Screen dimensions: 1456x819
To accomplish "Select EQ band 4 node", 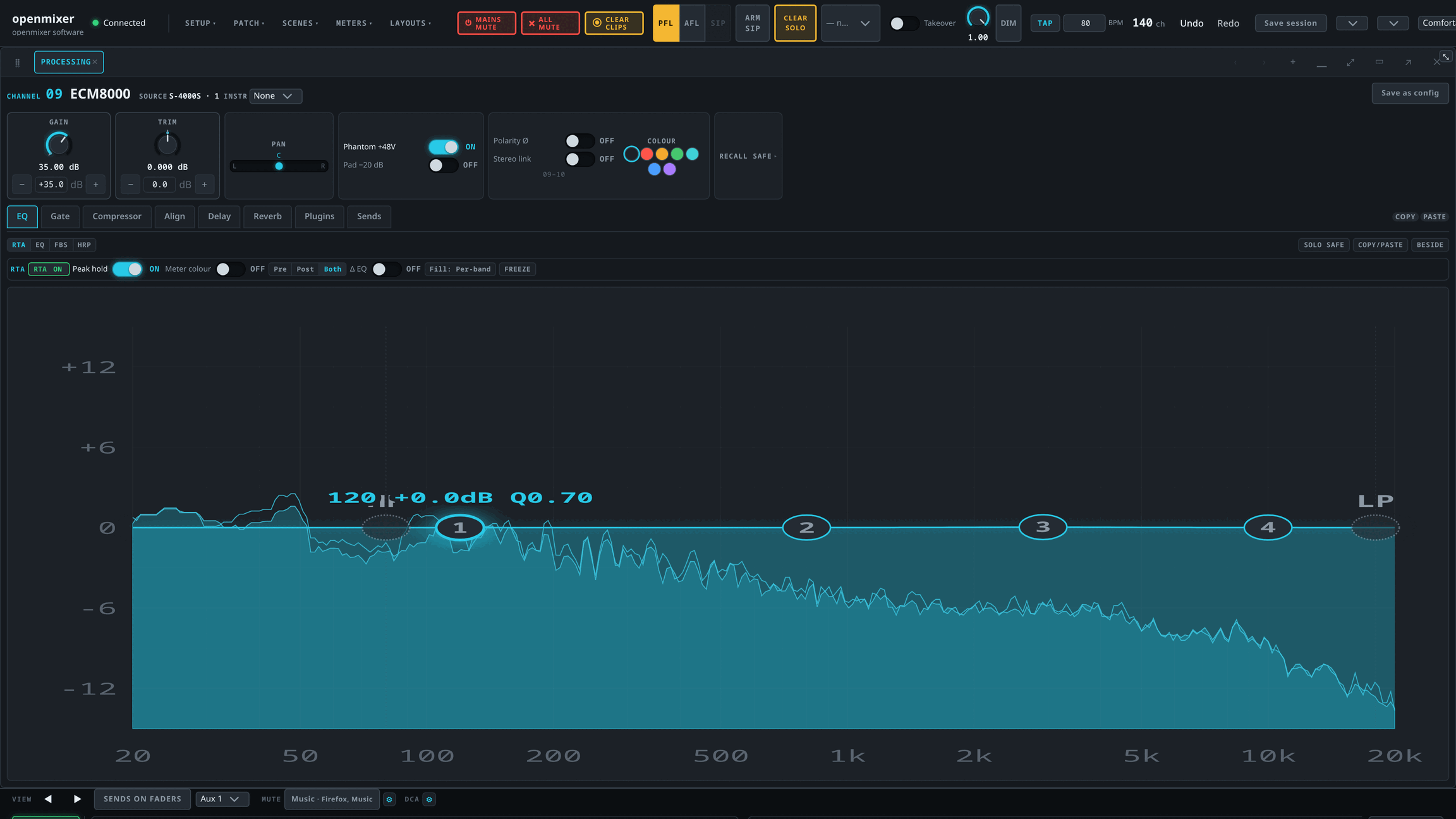I will [x=1268, y=527].
